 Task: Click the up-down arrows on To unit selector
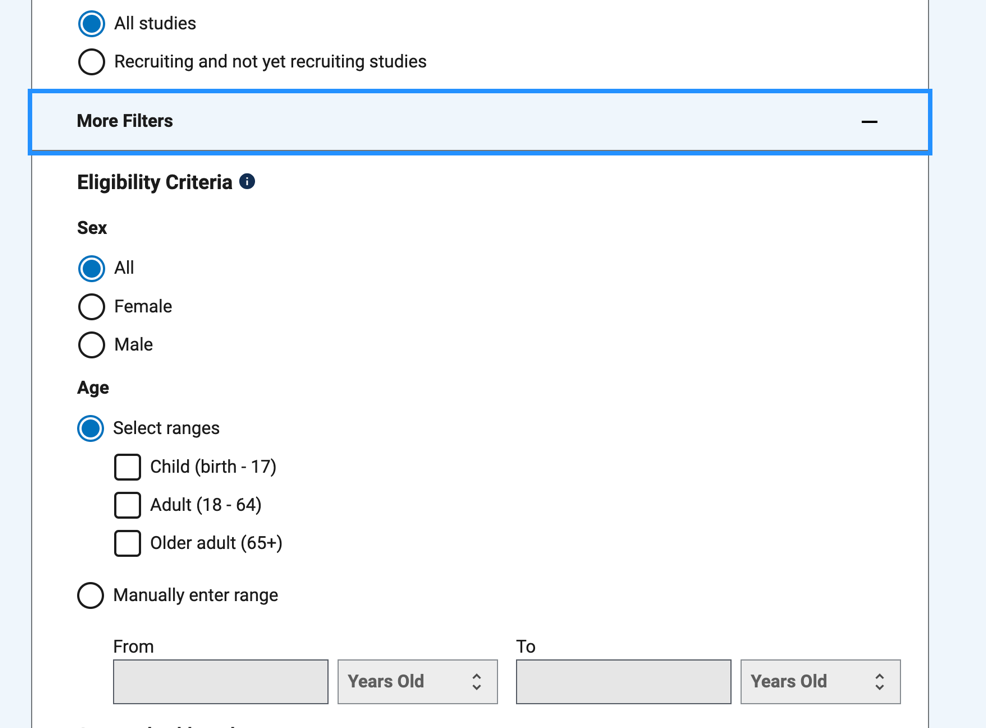click(x=879, y=682)
